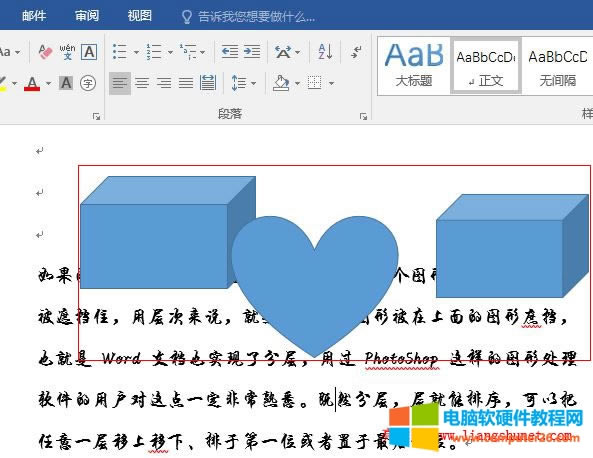The image size is (593, 458).
Task: Toggle distributed alignment
Action: point(208,83)
